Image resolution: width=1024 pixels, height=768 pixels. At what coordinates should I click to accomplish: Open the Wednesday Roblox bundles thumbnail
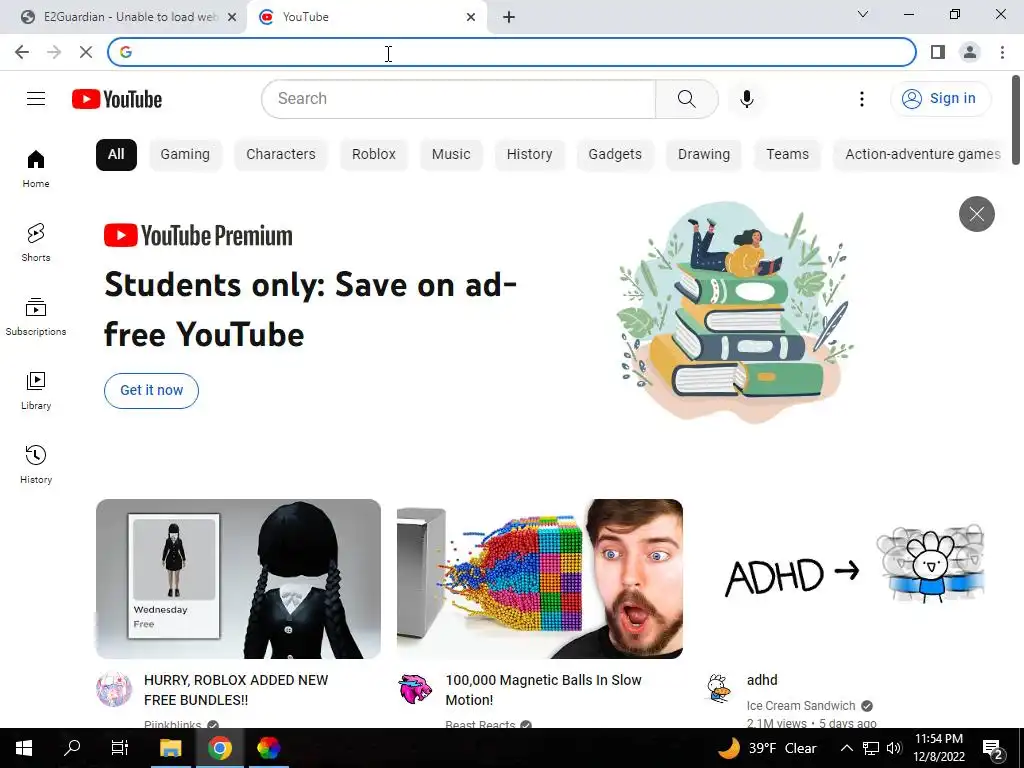pos(238,579)
